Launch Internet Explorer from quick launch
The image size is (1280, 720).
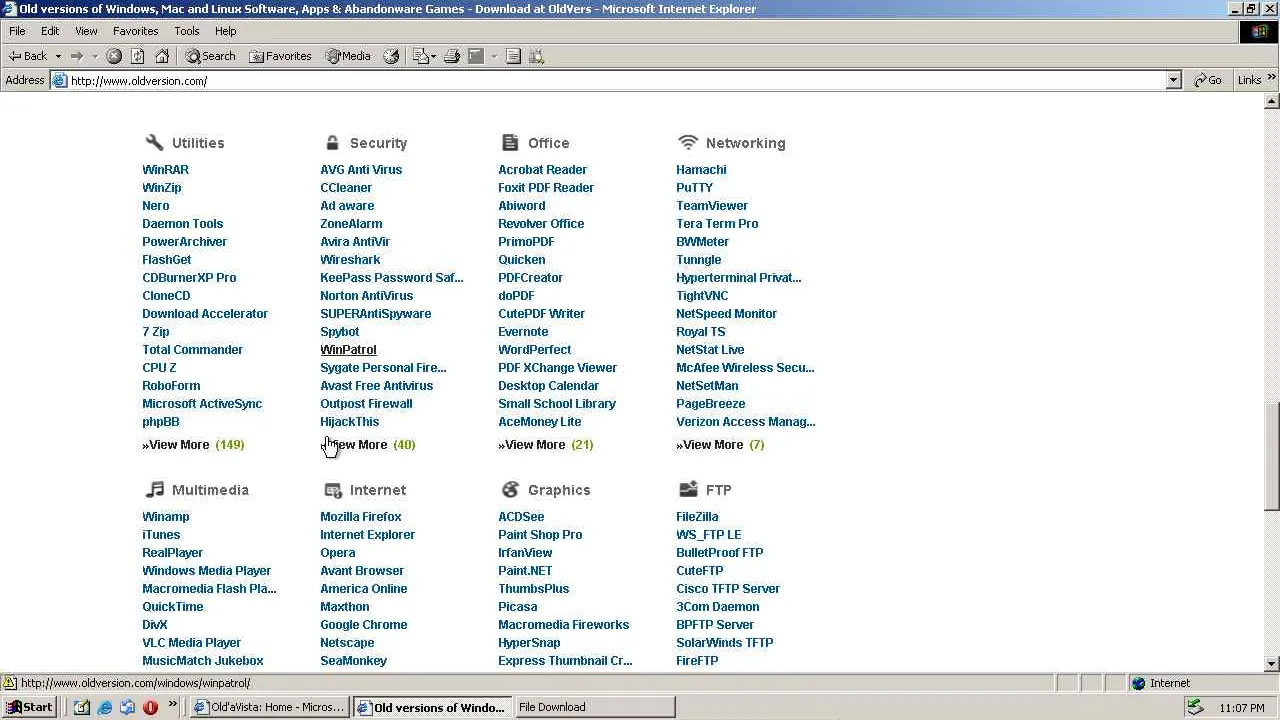click(x=105, y=707)
